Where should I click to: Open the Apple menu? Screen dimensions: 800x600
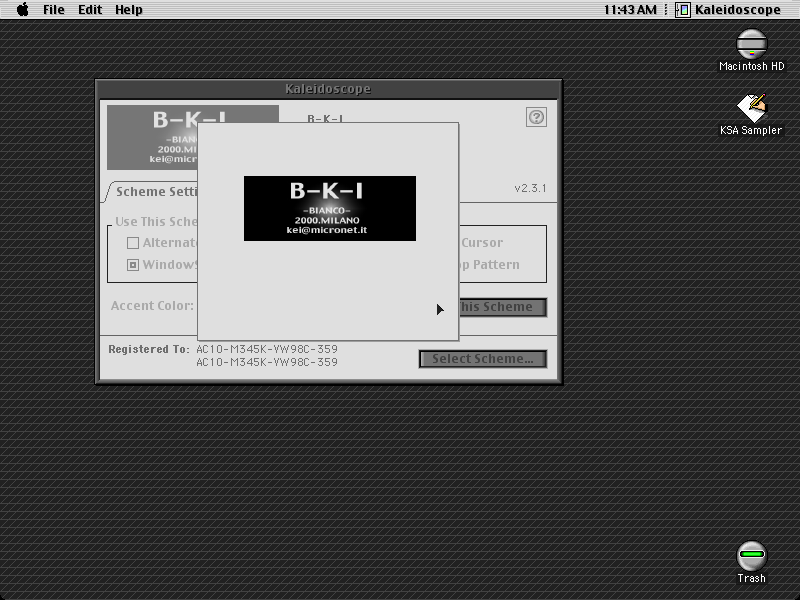pos(22,9)
